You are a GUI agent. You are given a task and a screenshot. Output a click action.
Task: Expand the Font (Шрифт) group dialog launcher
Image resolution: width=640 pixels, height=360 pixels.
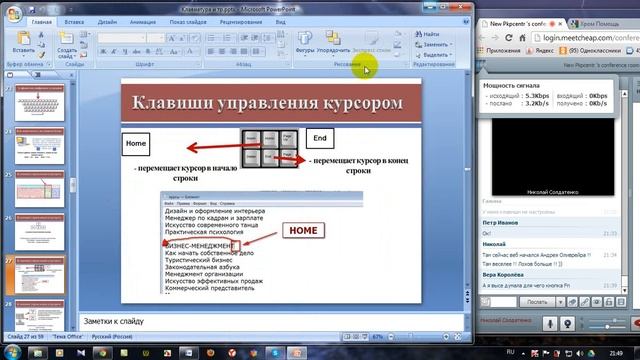click(x=198, y=64)
